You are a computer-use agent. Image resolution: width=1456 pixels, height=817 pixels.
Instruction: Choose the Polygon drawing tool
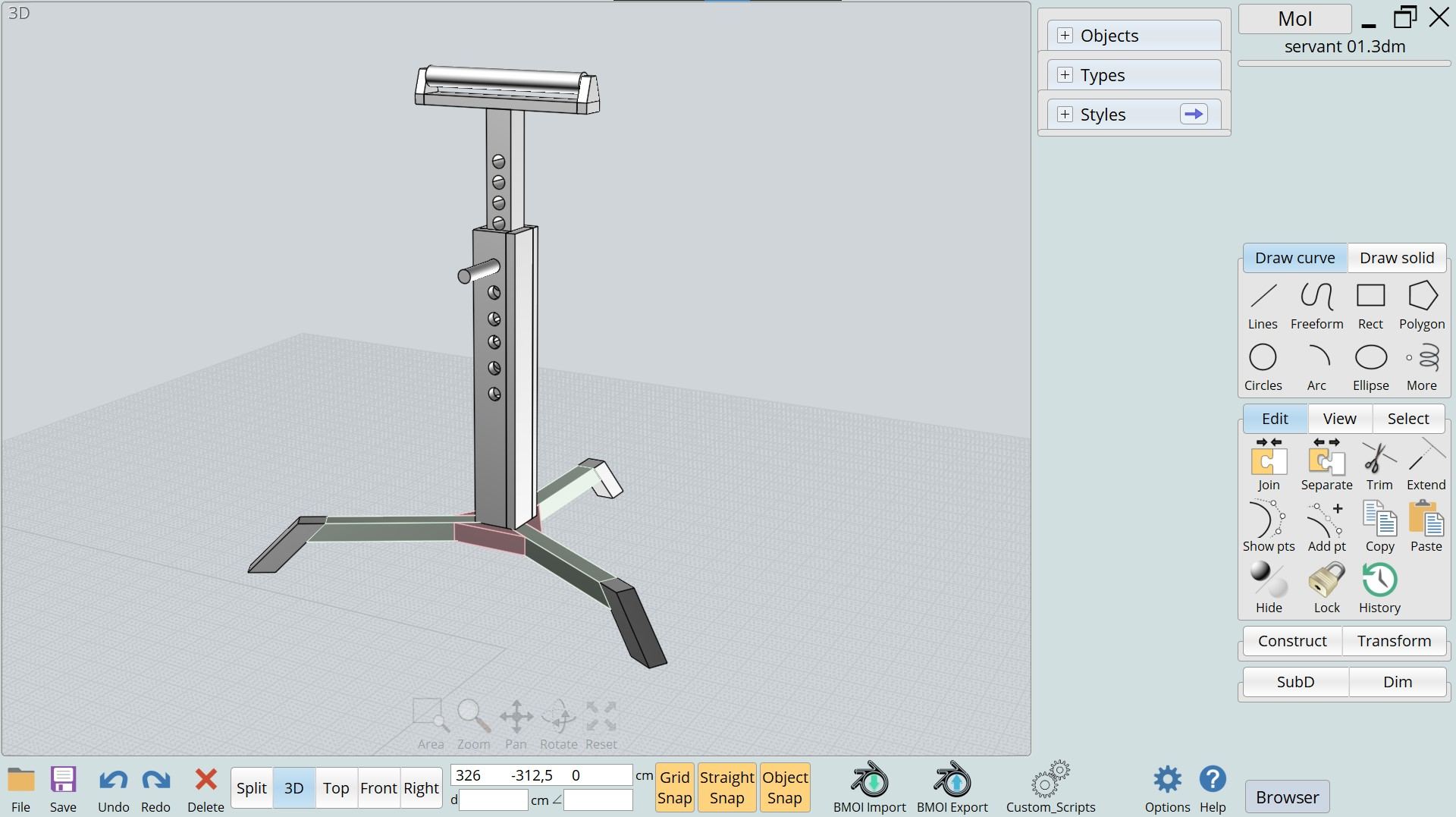click(1422, 306)
